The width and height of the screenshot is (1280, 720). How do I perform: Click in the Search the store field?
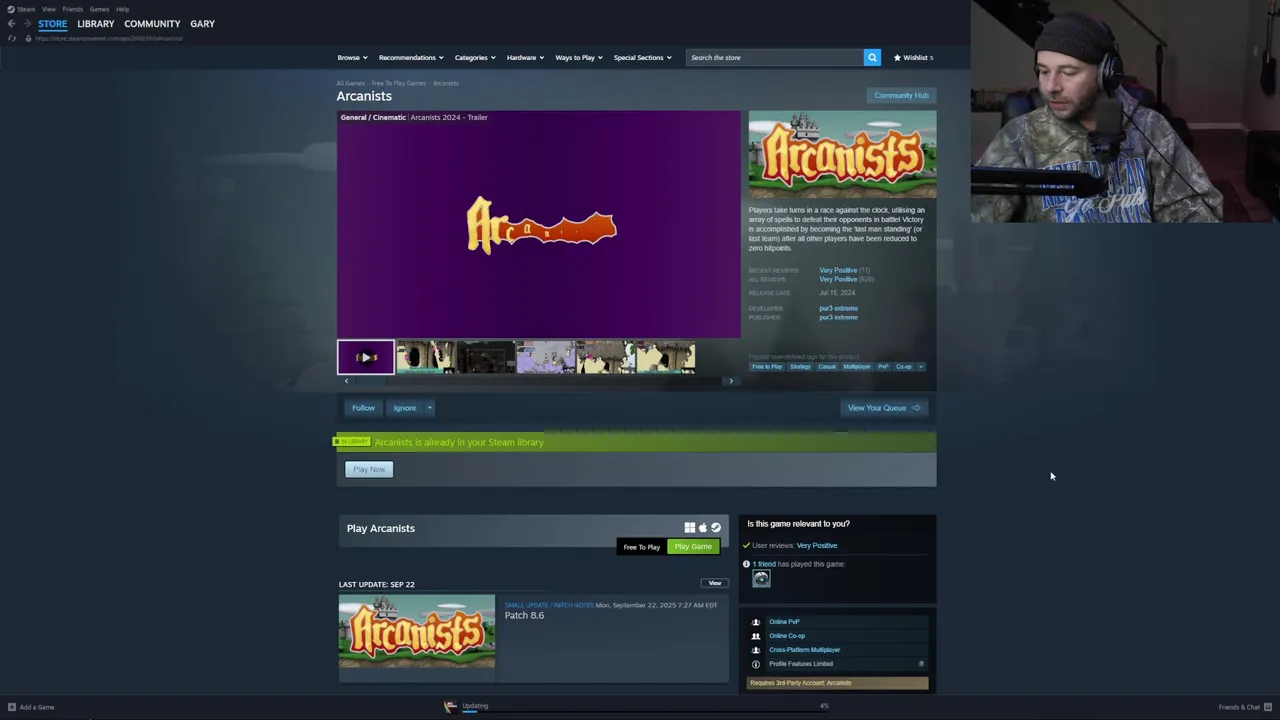point(775,58)
